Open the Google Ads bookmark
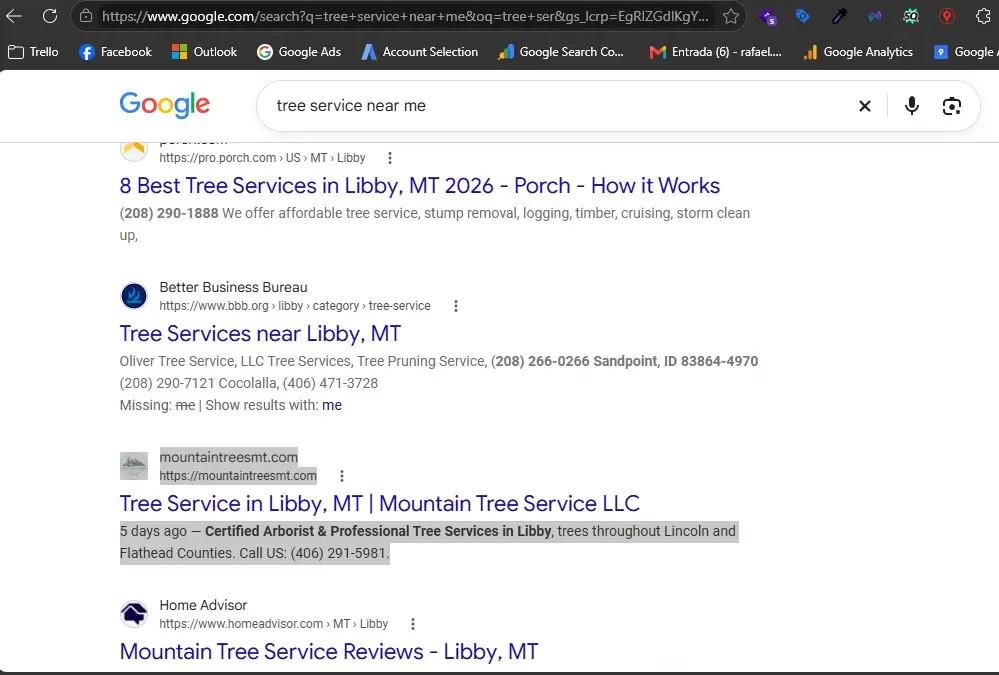This screenshot has width=999, height=675. tap(299, 52)
